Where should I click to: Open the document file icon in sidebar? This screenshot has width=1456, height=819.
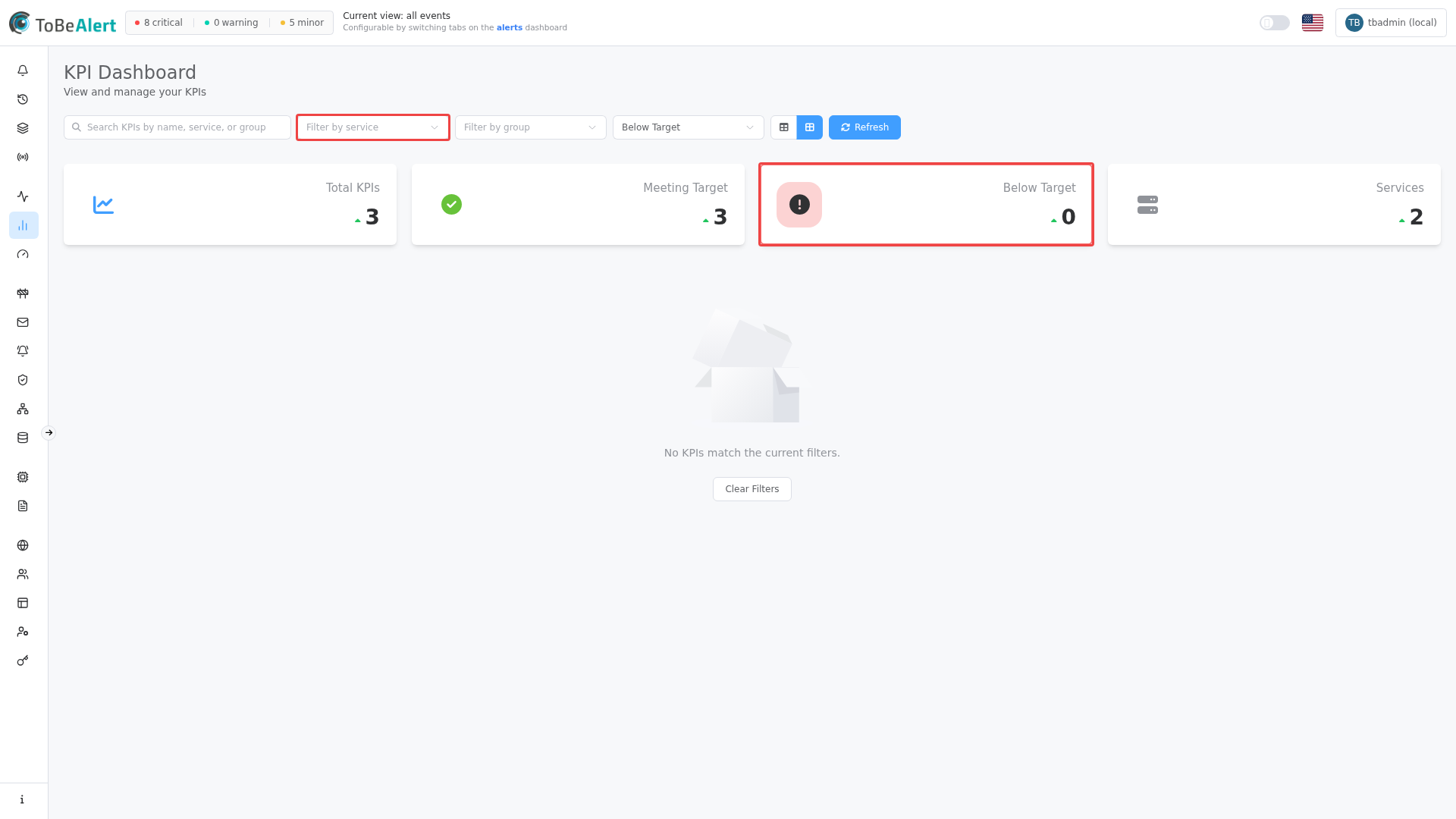point(23,506)
